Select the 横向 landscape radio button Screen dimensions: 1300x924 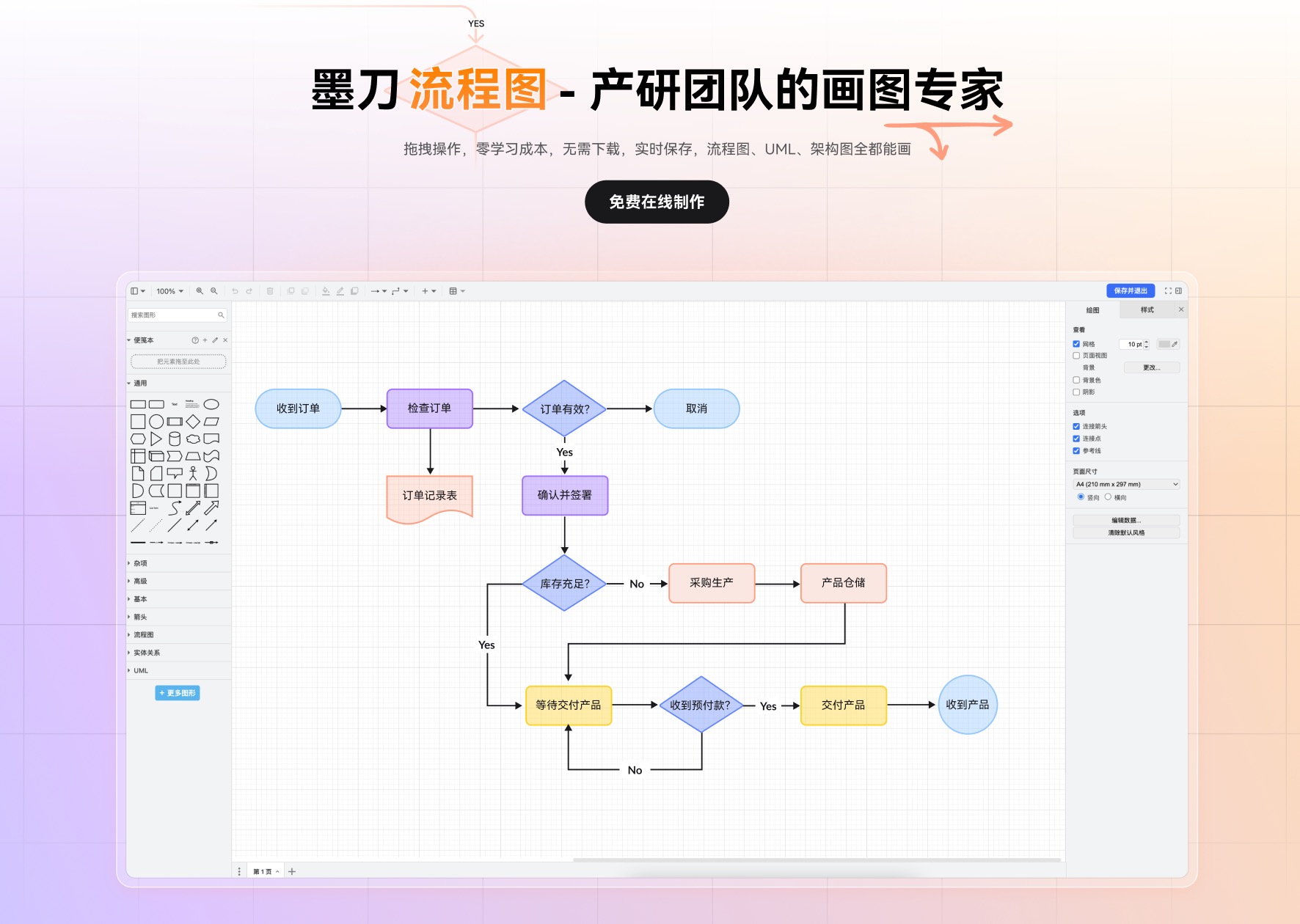point(1108,497)
